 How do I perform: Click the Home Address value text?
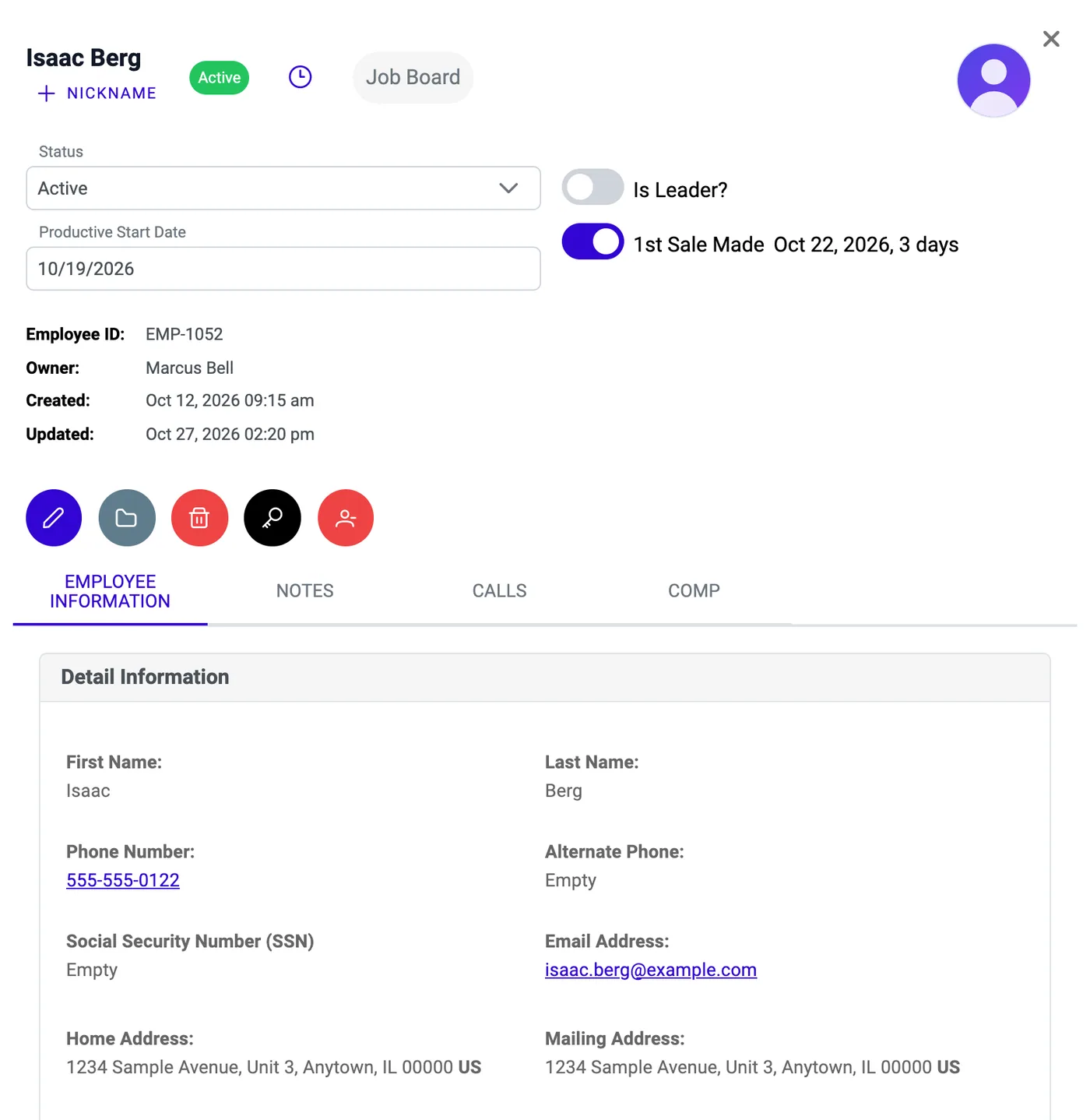274,1067
